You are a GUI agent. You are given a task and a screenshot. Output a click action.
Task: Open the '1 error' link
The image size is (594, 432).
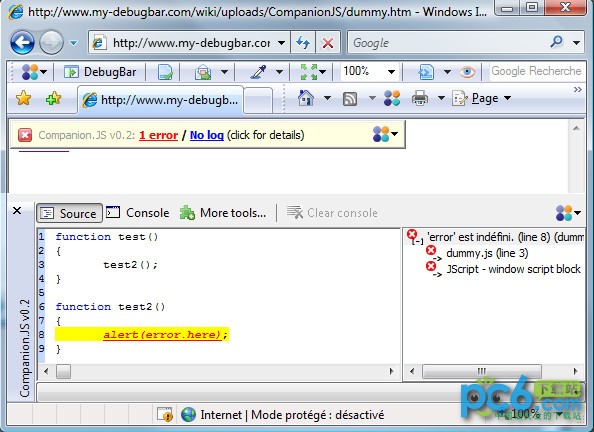(x=158, y=135)
